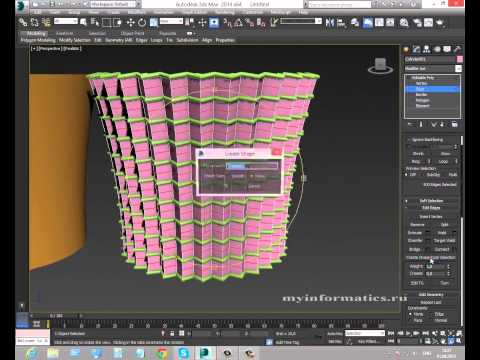Select the Move transform tool
480x360 pixels.
pos(131,22)
